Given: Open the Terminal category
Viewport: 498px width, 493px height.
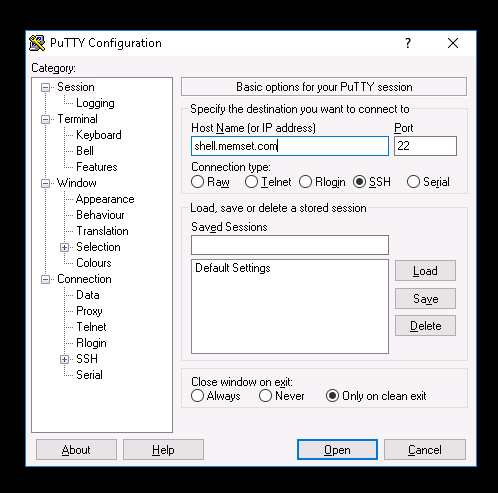Looking at the screenshot, I should click(78, 119).
